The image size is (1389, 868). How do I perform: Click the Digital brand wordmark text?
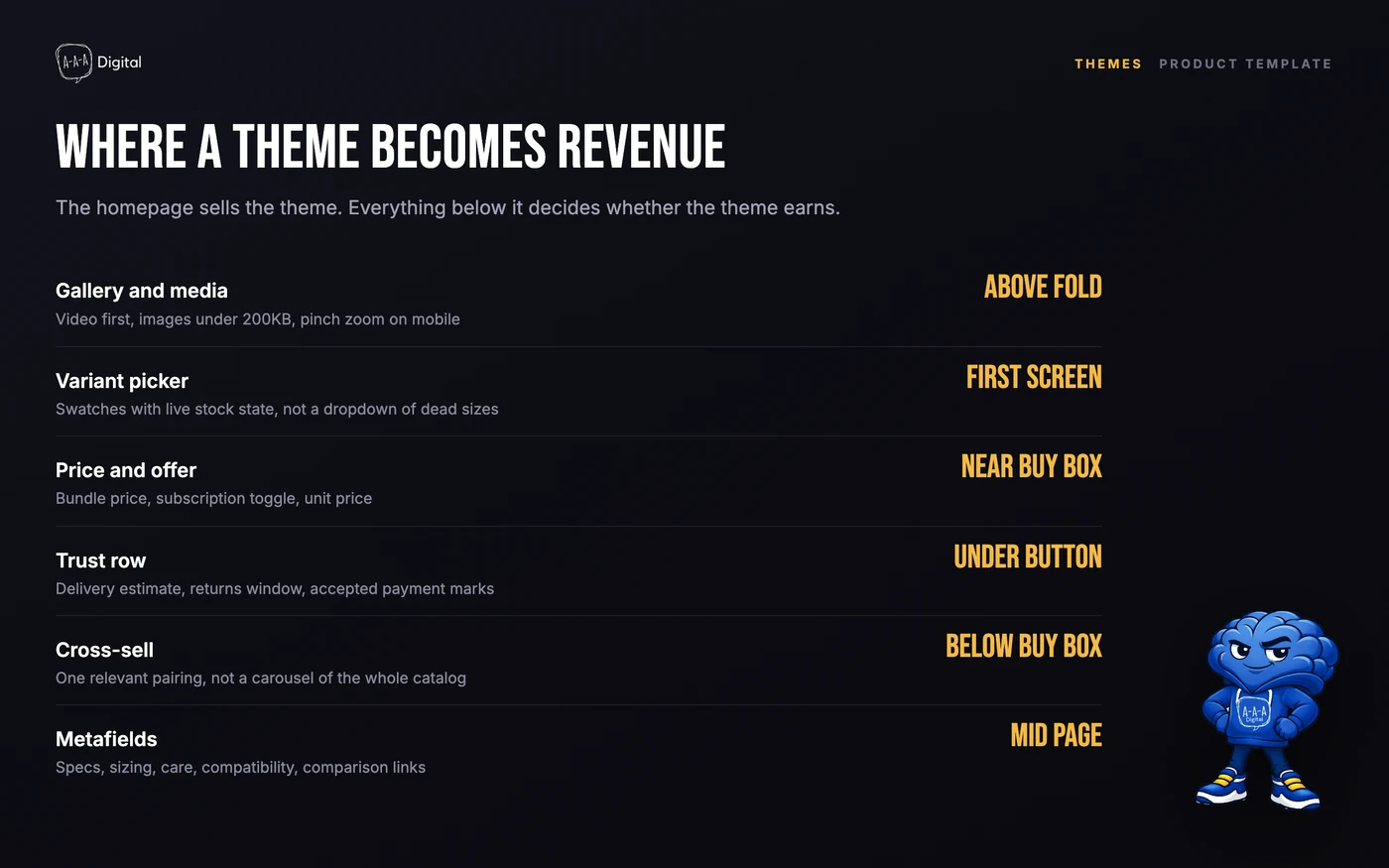[119, 62]
